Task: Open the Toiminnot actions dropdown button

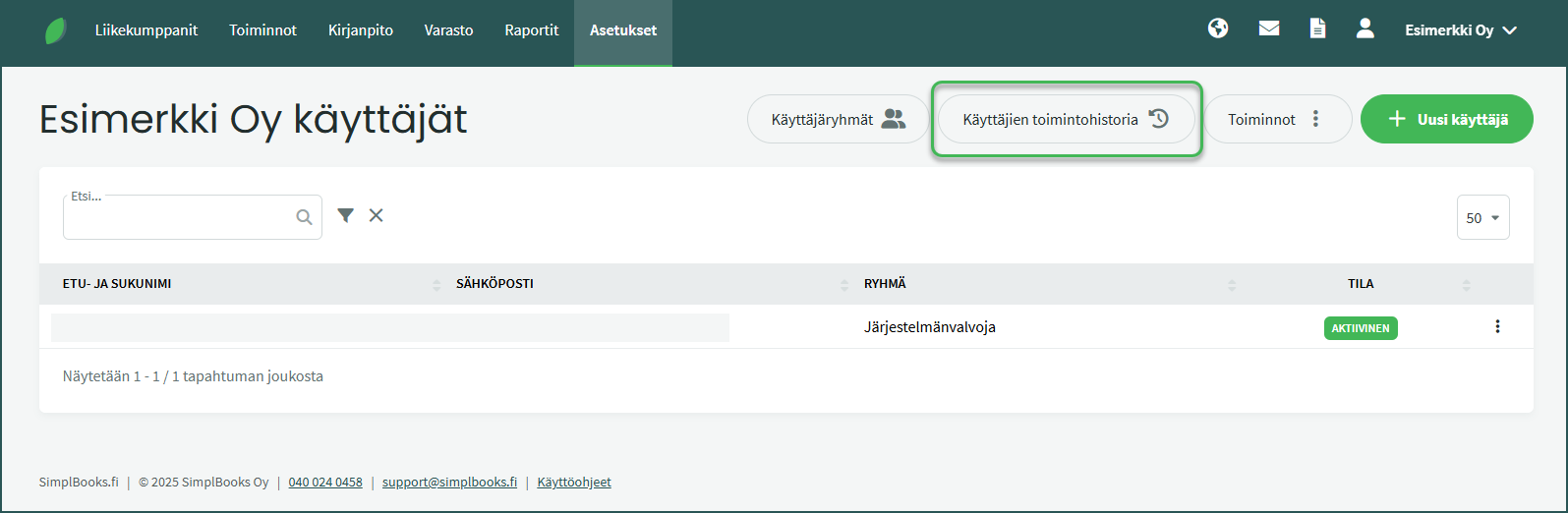Action: click(x=1277, y=119)
